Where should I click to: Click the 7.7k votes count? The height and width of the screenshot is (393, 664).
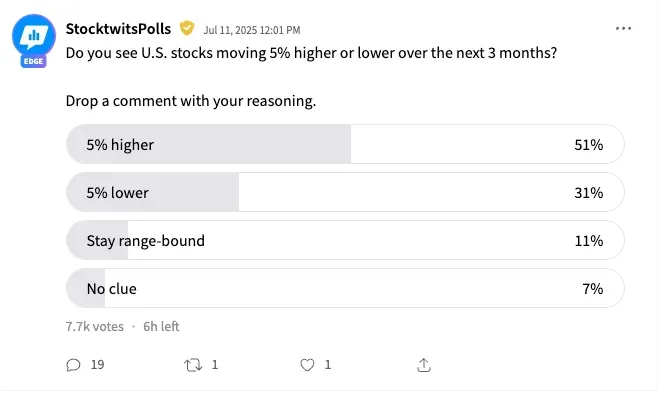pos(95,327)
